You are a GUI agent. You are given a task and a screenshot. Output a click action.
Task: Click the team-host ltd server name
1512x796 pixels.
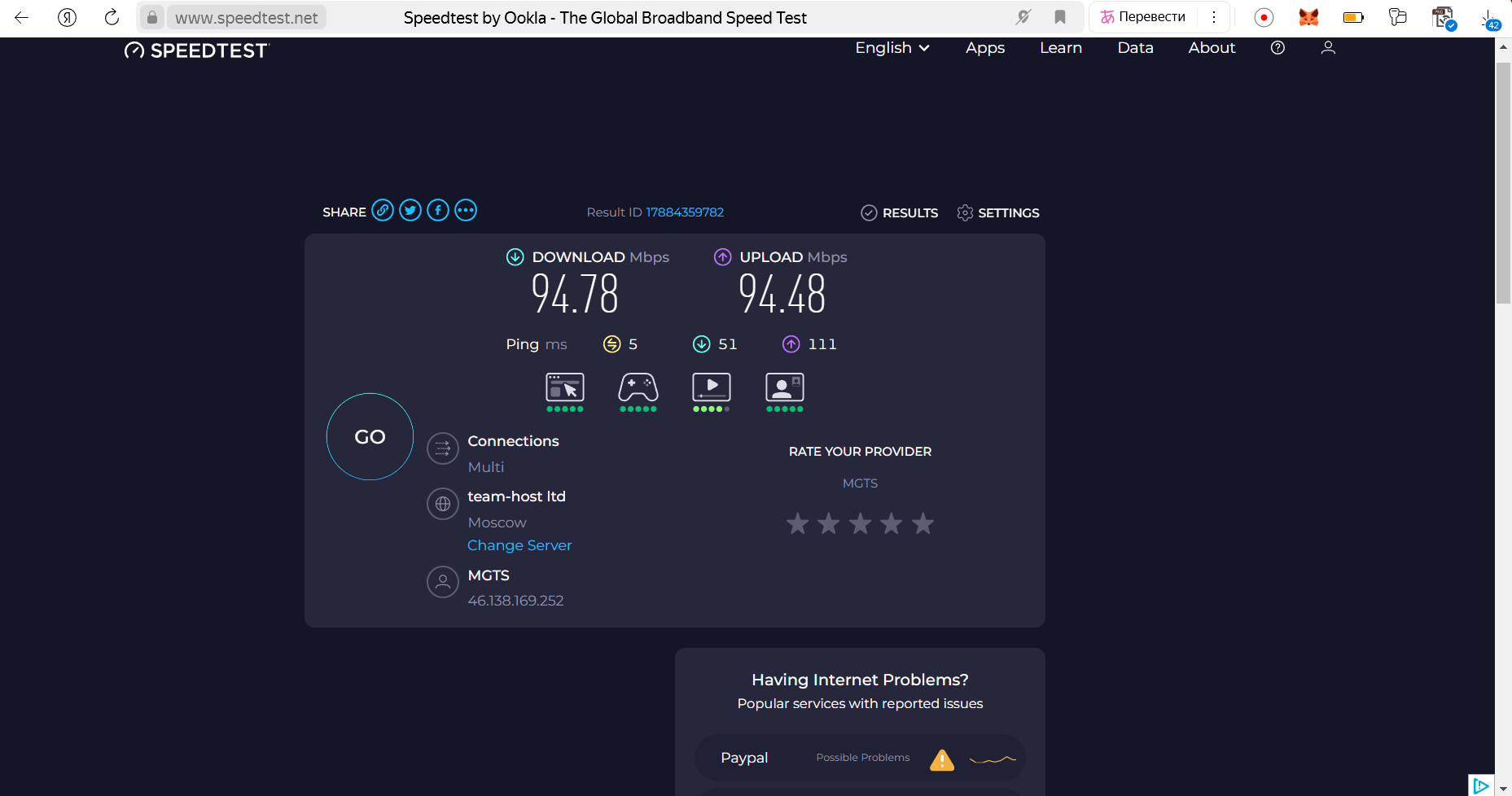click(516, 496)
